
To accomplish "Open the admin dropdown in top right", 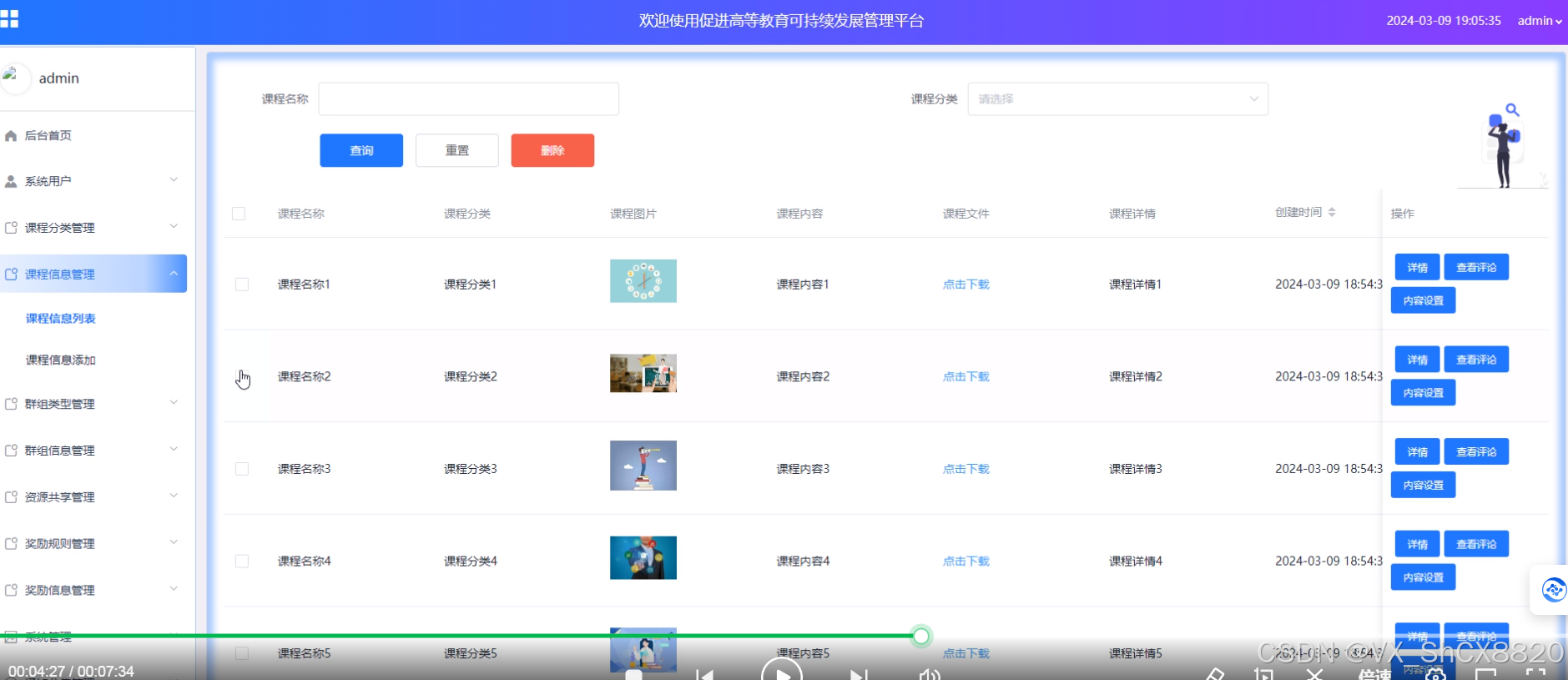I will pos(1539,21).
